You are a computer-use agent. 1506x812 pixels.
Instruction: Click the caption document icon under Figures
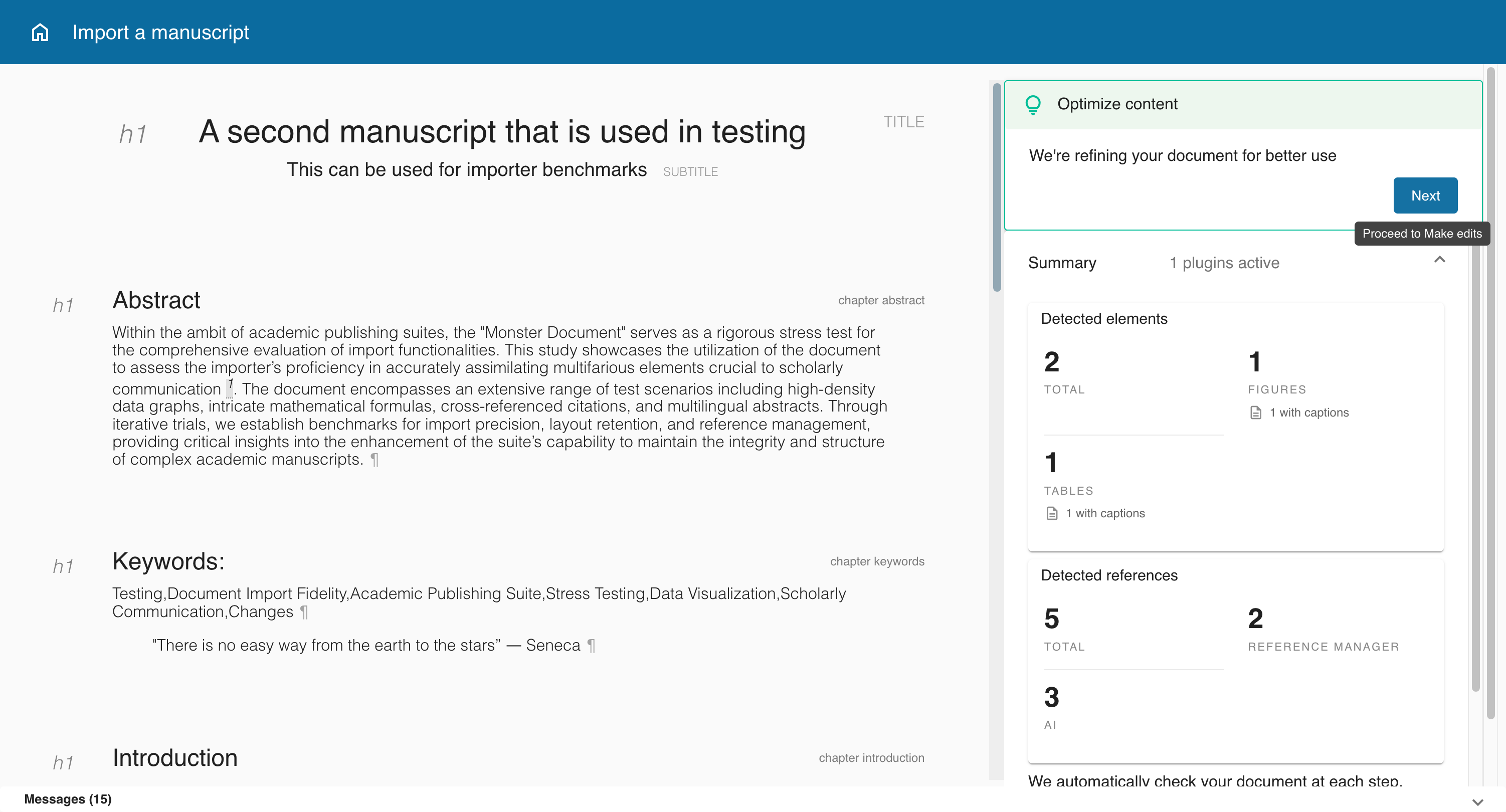point(1255,412)
